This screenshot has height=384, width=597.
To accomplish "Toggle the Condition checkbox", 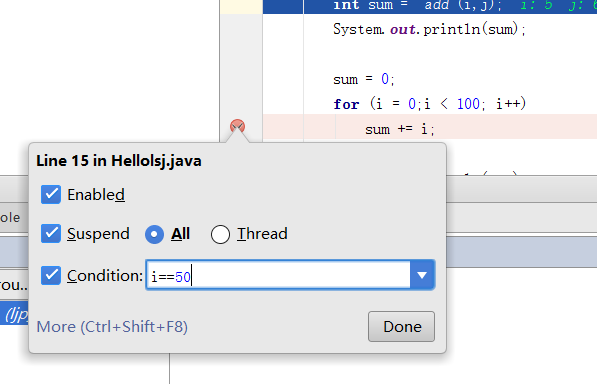I will (51, 275).
